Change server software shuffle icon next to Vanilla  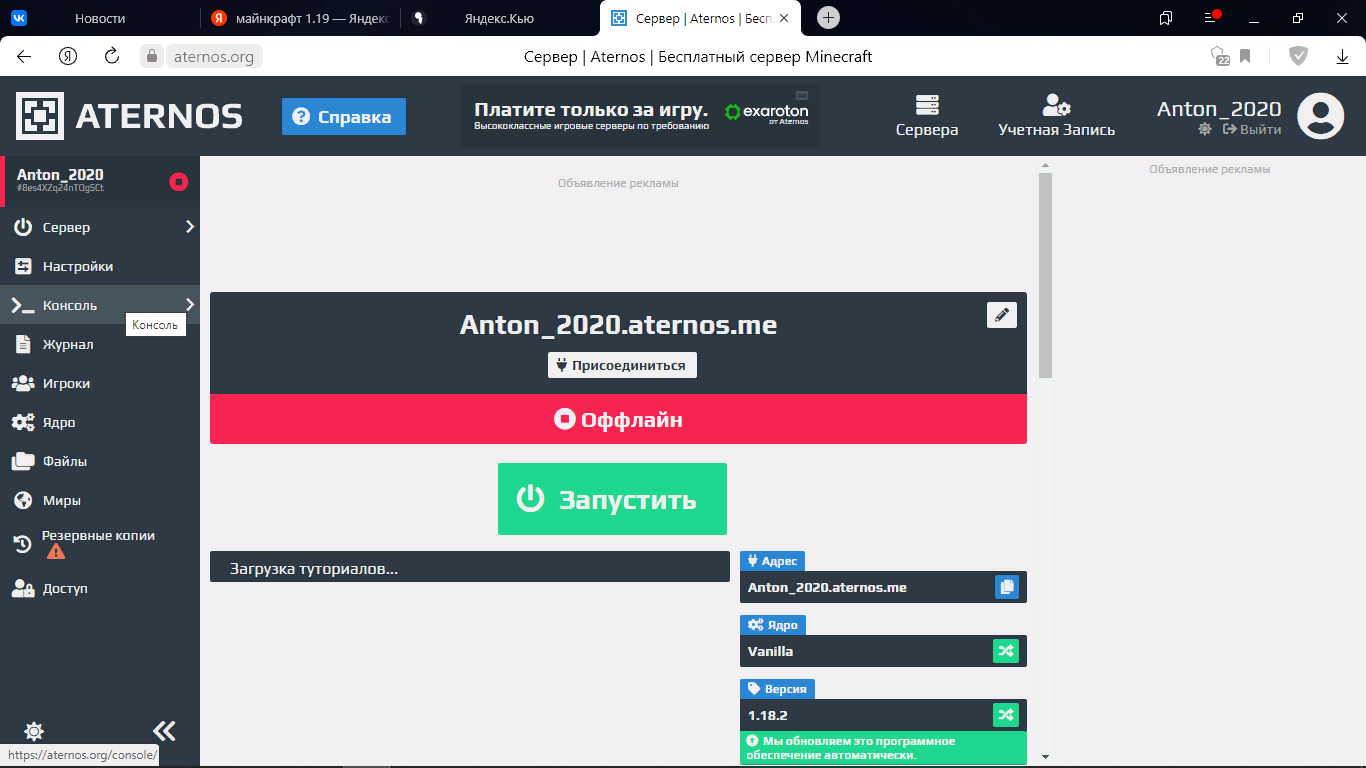1005,651
